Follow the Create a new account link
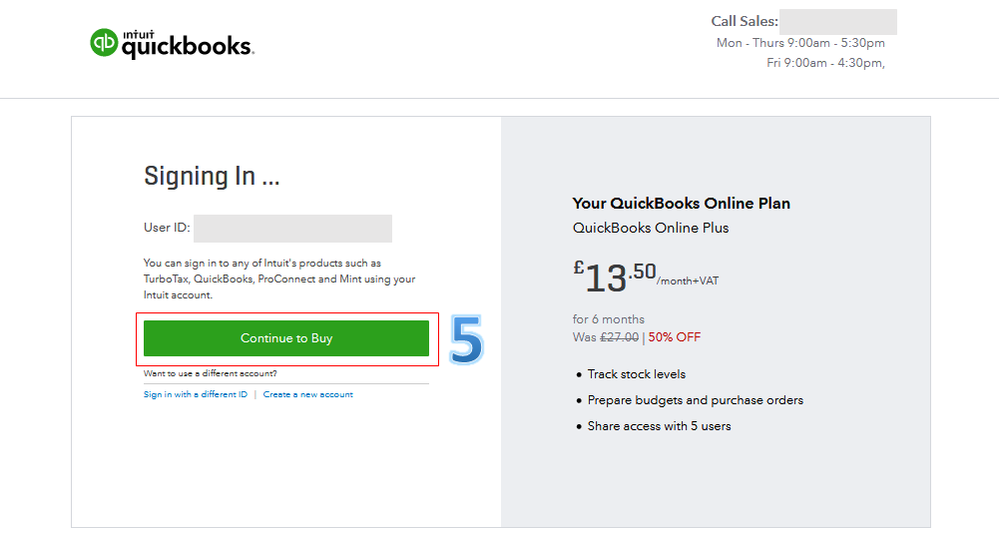Image resolution: width=999 pixels, height=558 pixels. point(308,395)
